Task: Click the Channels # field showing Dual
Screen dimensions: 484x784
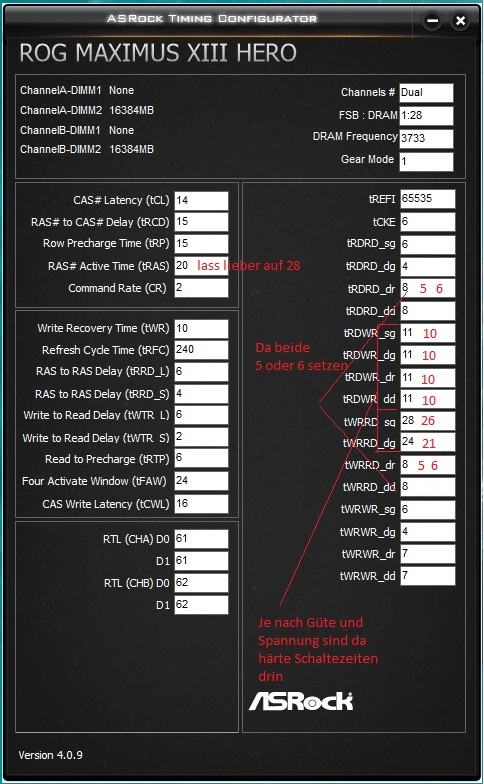Action: click(426, 93)
